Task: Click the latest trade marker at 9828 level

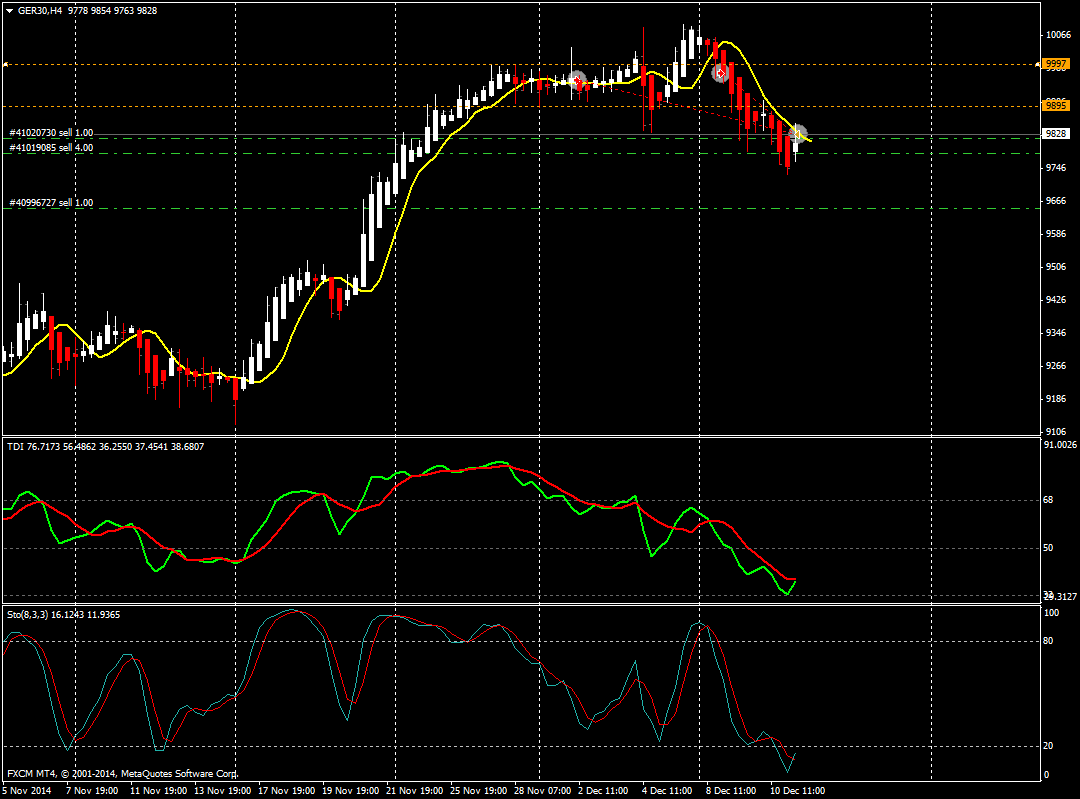Action: [798, 133]
